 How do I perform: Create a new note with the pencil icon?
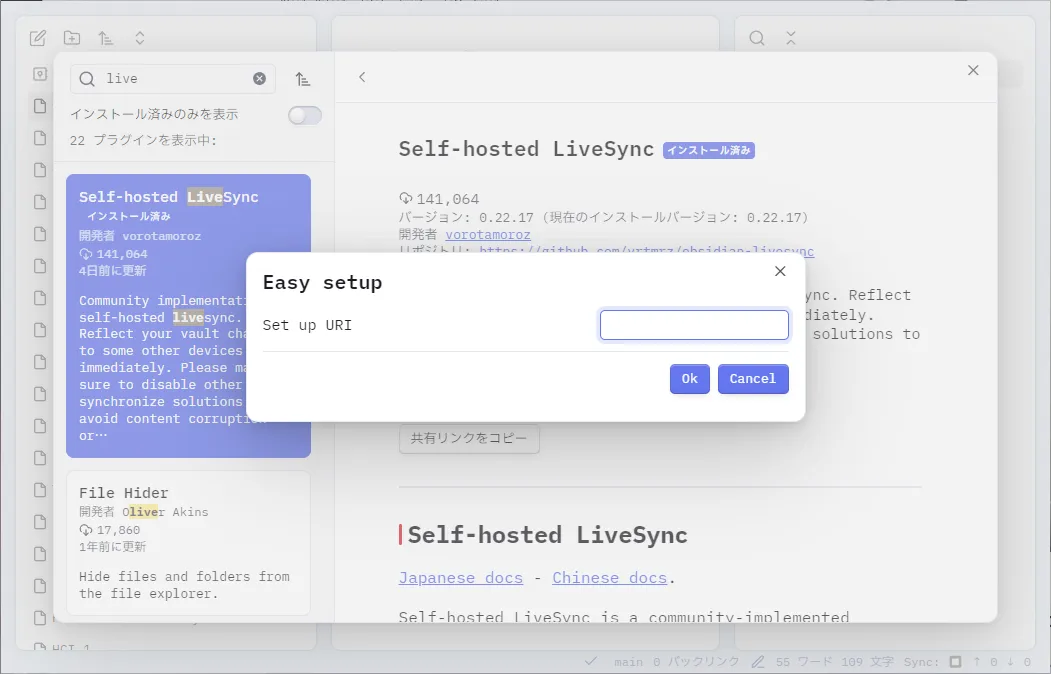click(38, 37)
